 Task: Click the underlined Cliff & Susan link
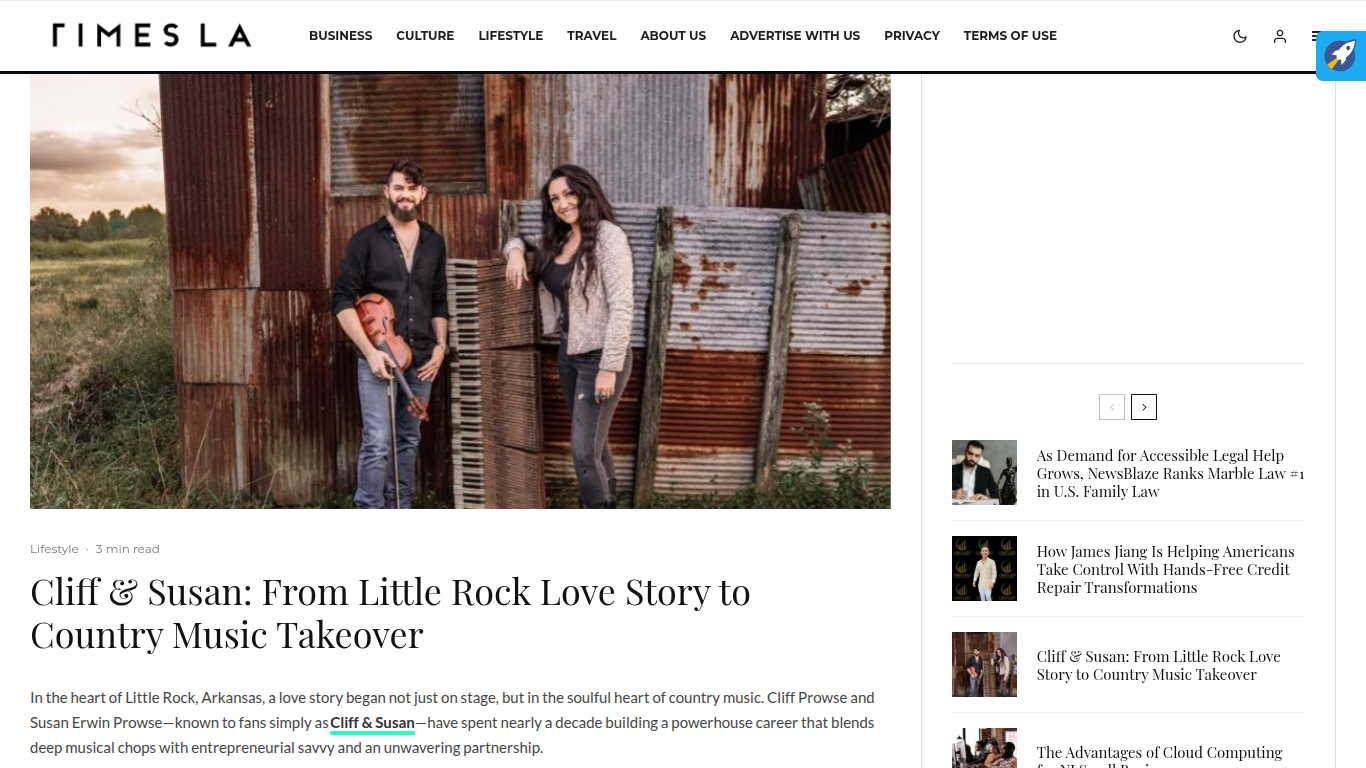tap(372, 723)
